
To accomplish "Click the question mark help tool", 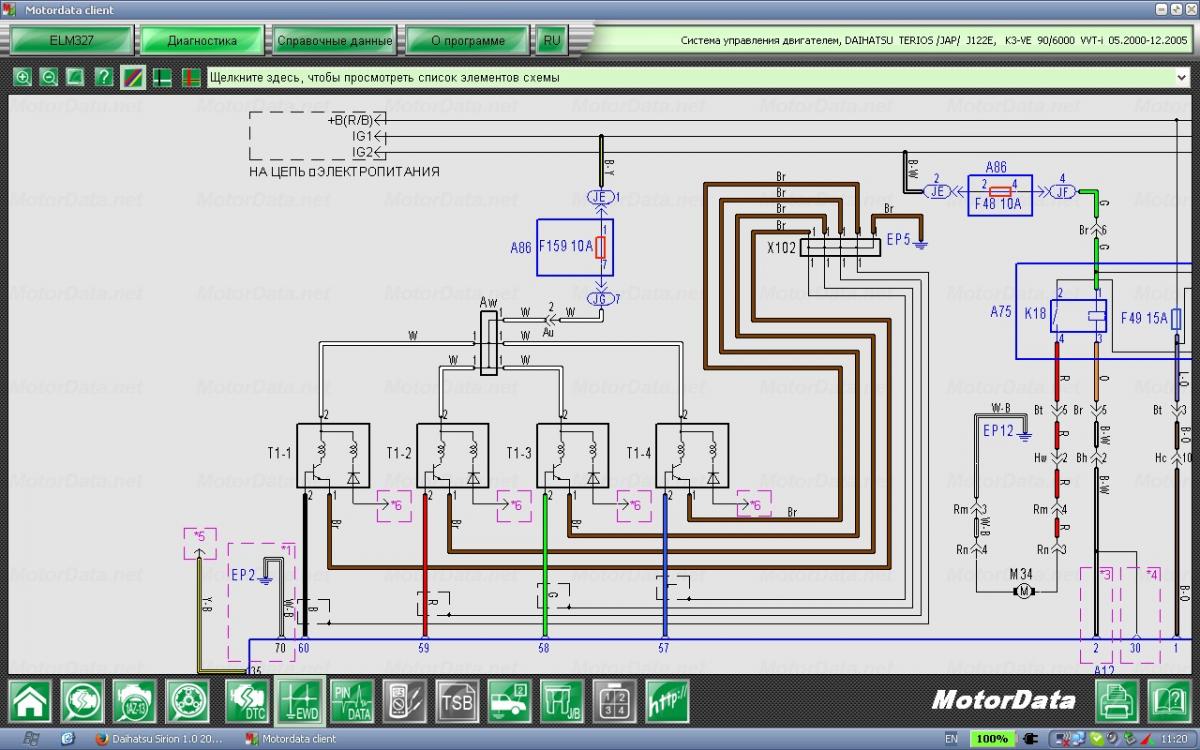I will (103, 77).
